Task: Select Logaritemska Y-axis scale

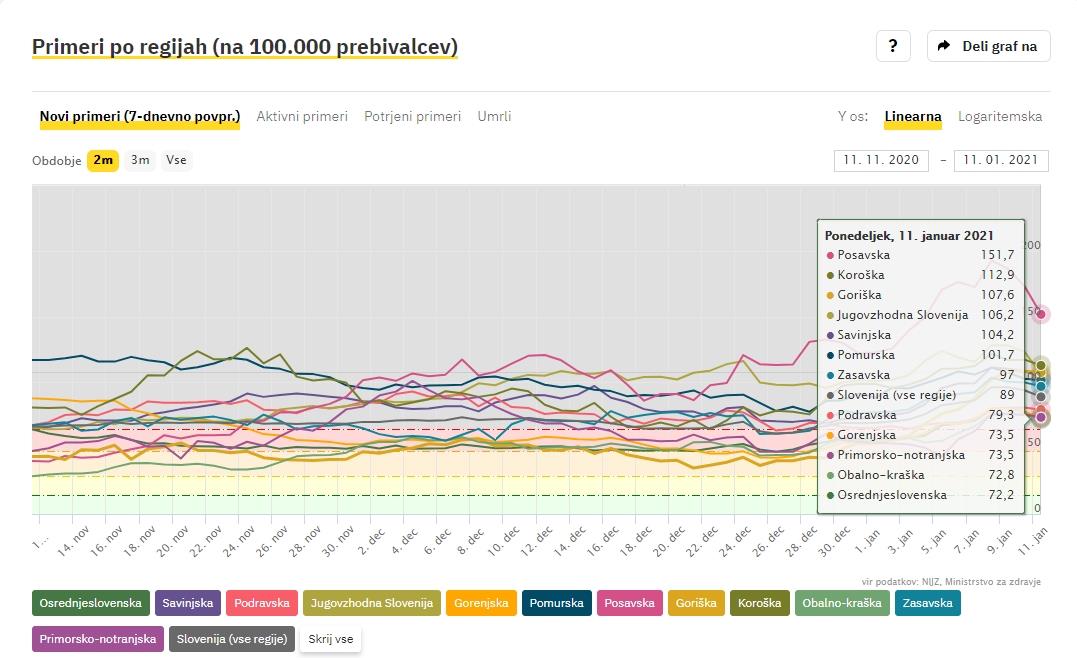Action: (x=1000, y=116)
